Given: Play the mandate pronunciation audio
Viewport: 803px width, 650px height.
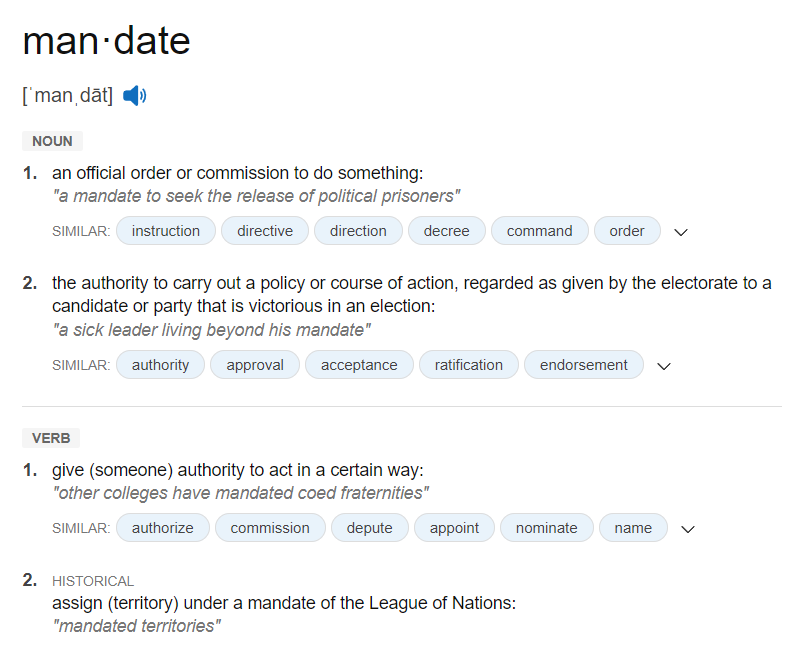Looking at the screenshot, I should [x=135, y=96].
